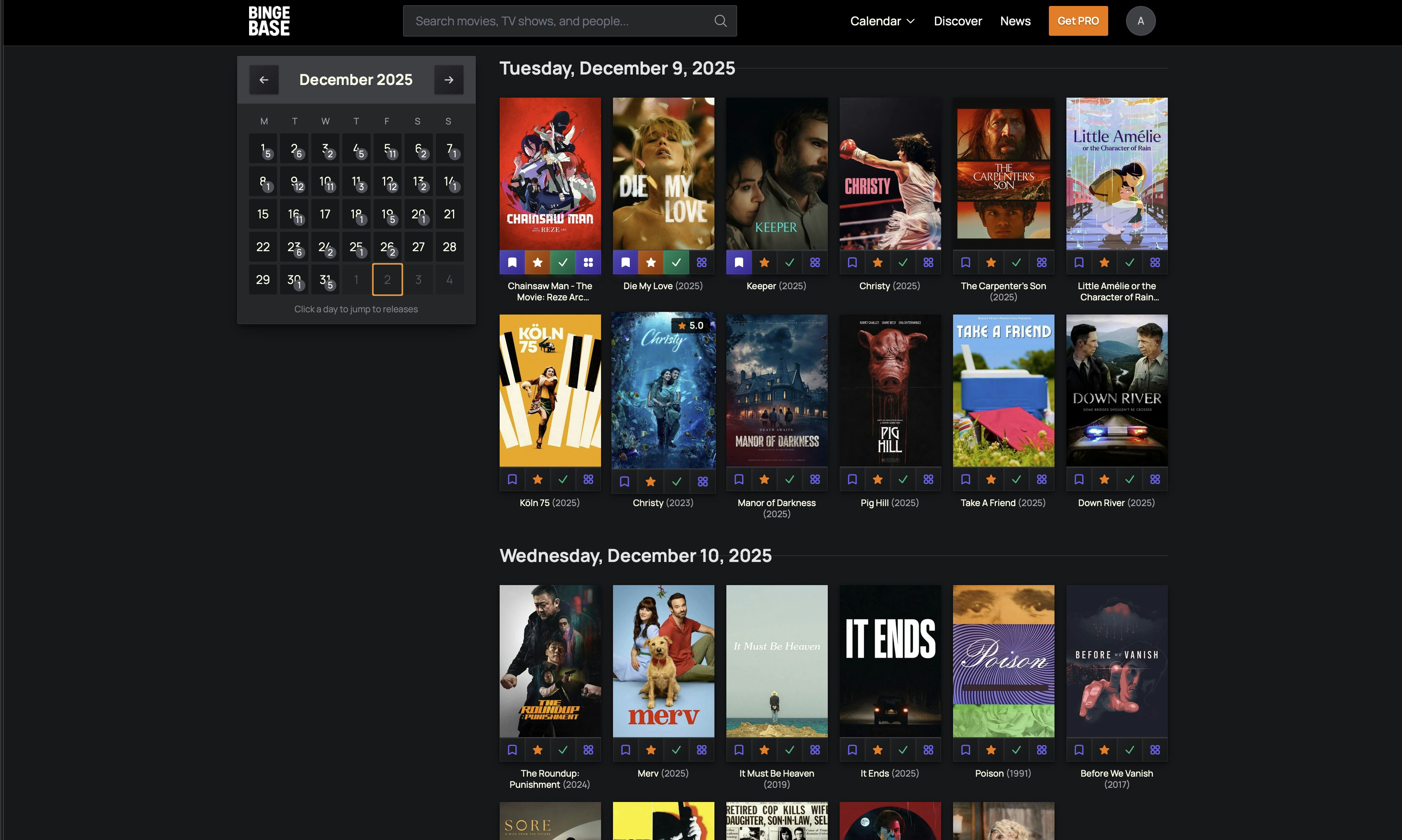Switch to the Discover section
Viewport: 1402px width, 840px height.
[957, 21]
